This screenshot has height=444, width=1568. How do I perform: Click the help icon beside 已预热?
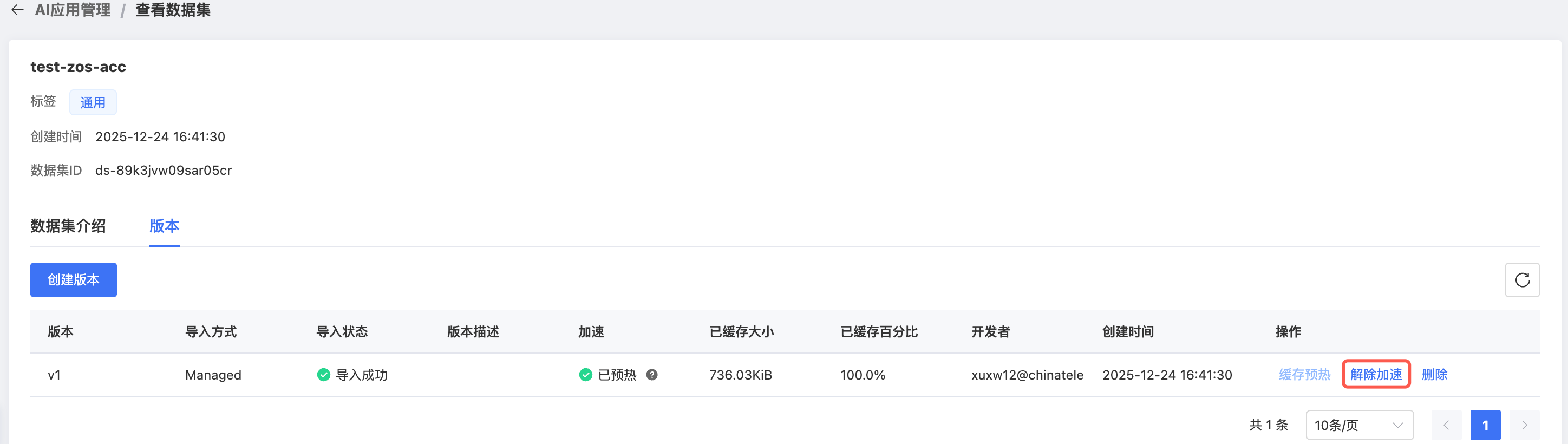pos(651,375)
